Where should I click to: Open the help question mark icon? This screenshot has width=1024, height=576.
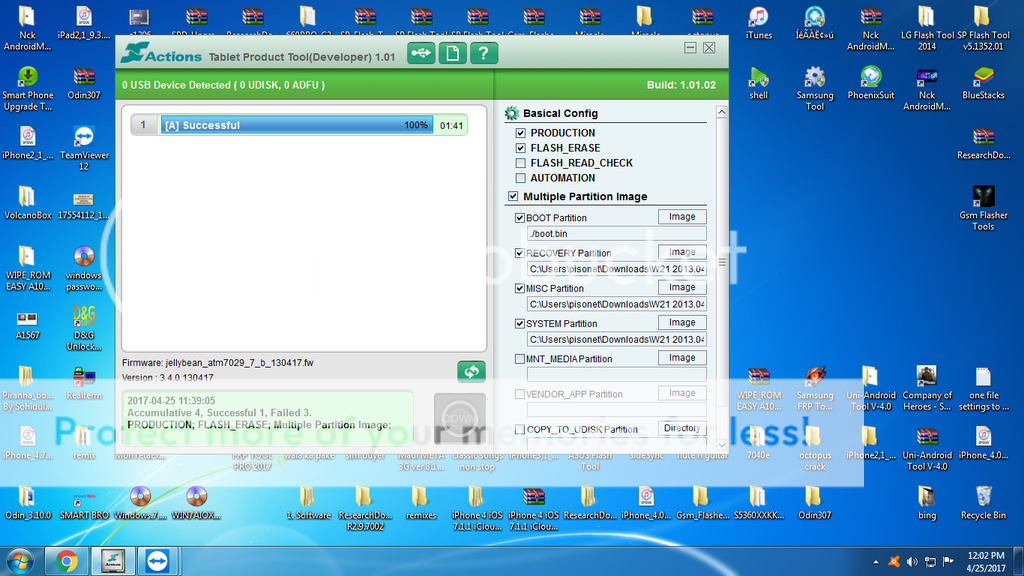pos(483,54)
